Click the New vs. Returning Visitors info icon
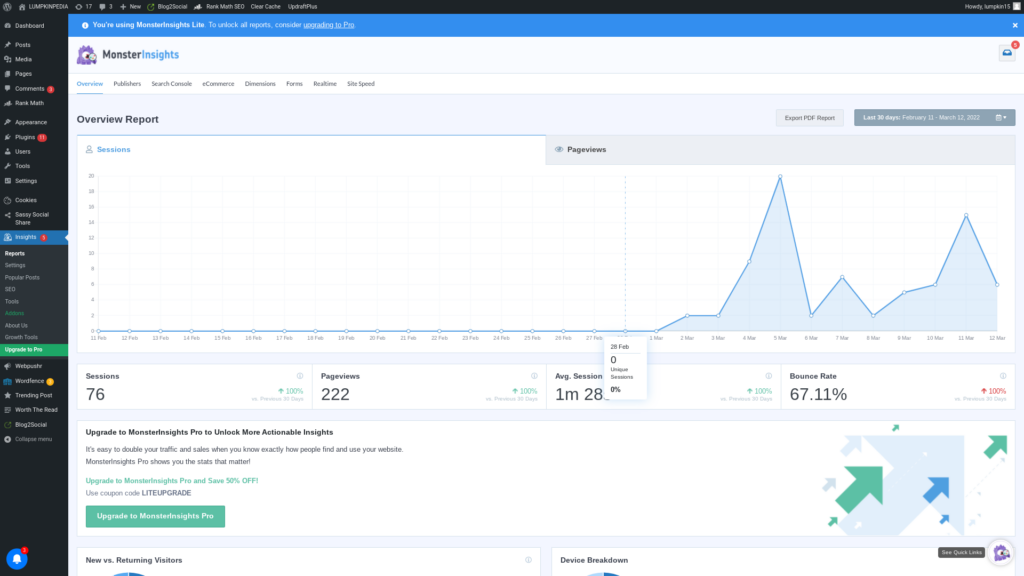 point(528,560)
